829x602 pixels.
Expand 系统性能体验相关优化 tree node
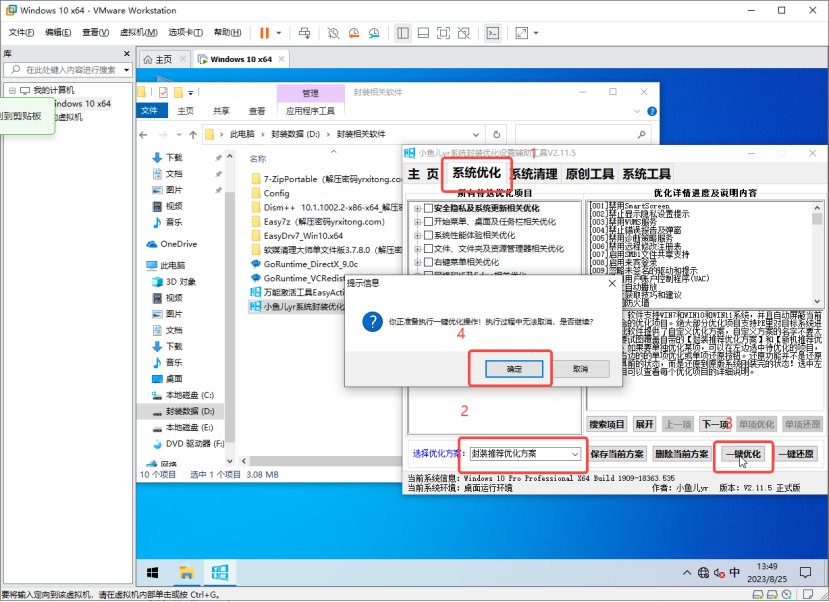point(418,235)
